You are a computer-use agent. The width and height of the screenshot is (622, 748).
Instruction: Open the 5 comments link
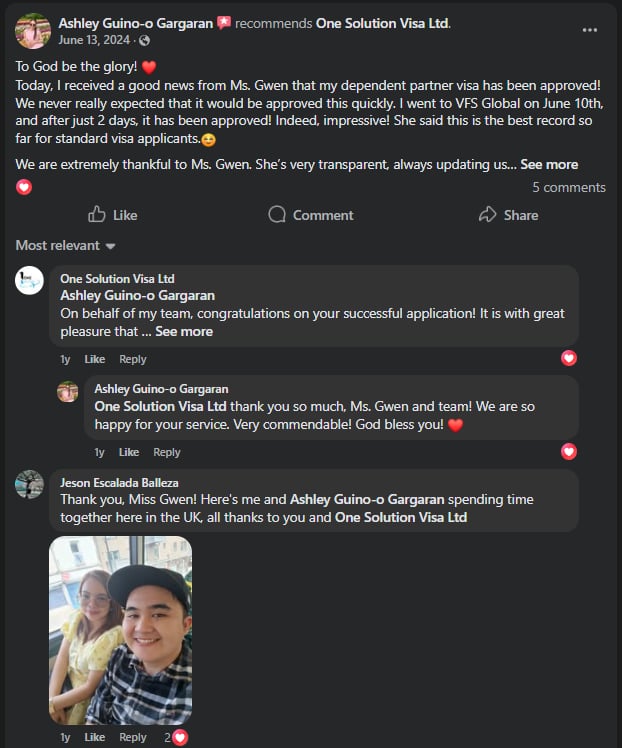[568, 187]
